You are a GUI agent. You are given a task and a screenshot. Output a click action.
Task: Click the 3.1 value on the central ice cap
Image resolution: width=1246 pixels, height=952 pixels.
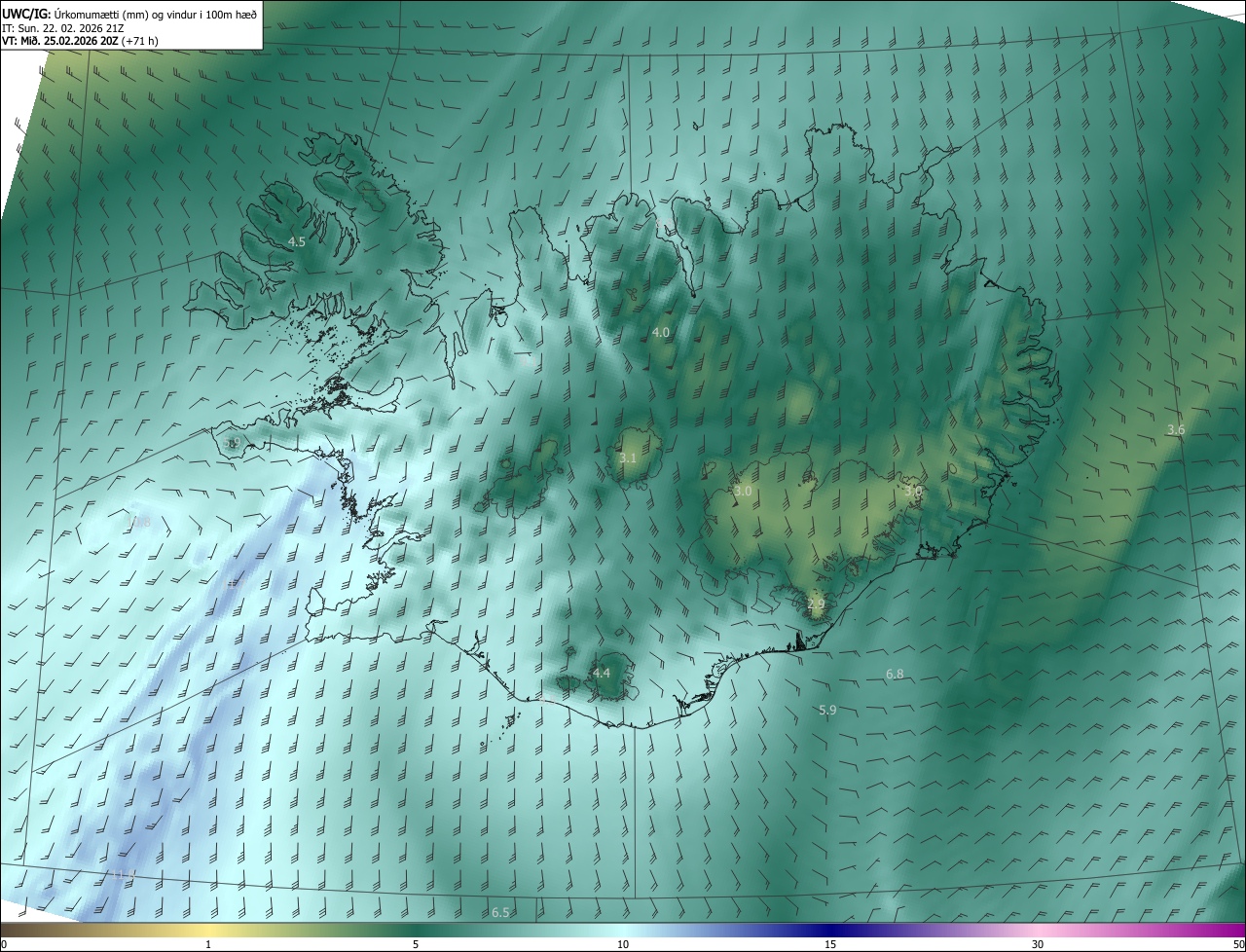[x=628, y=458]
